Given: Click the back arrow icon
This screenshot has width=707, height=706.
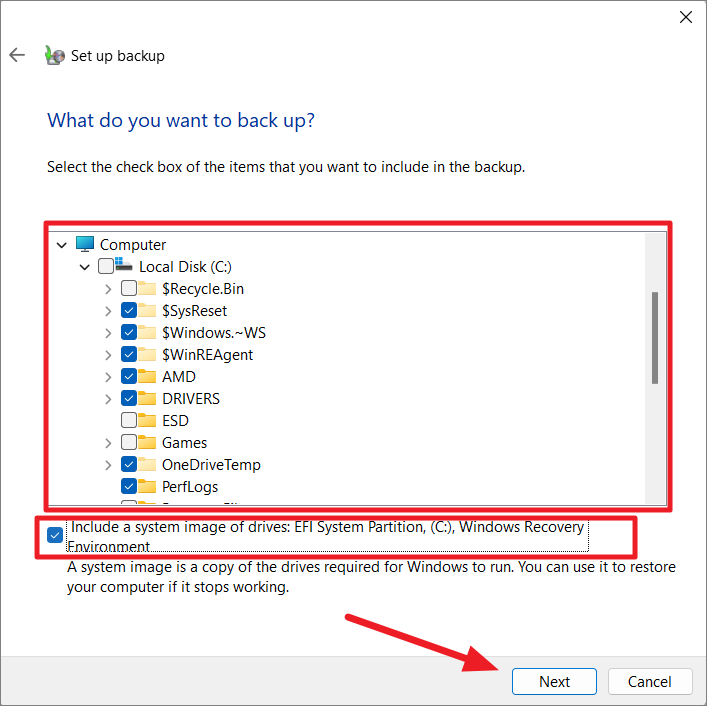Looking at the screenshot, I should pos(17,55).
